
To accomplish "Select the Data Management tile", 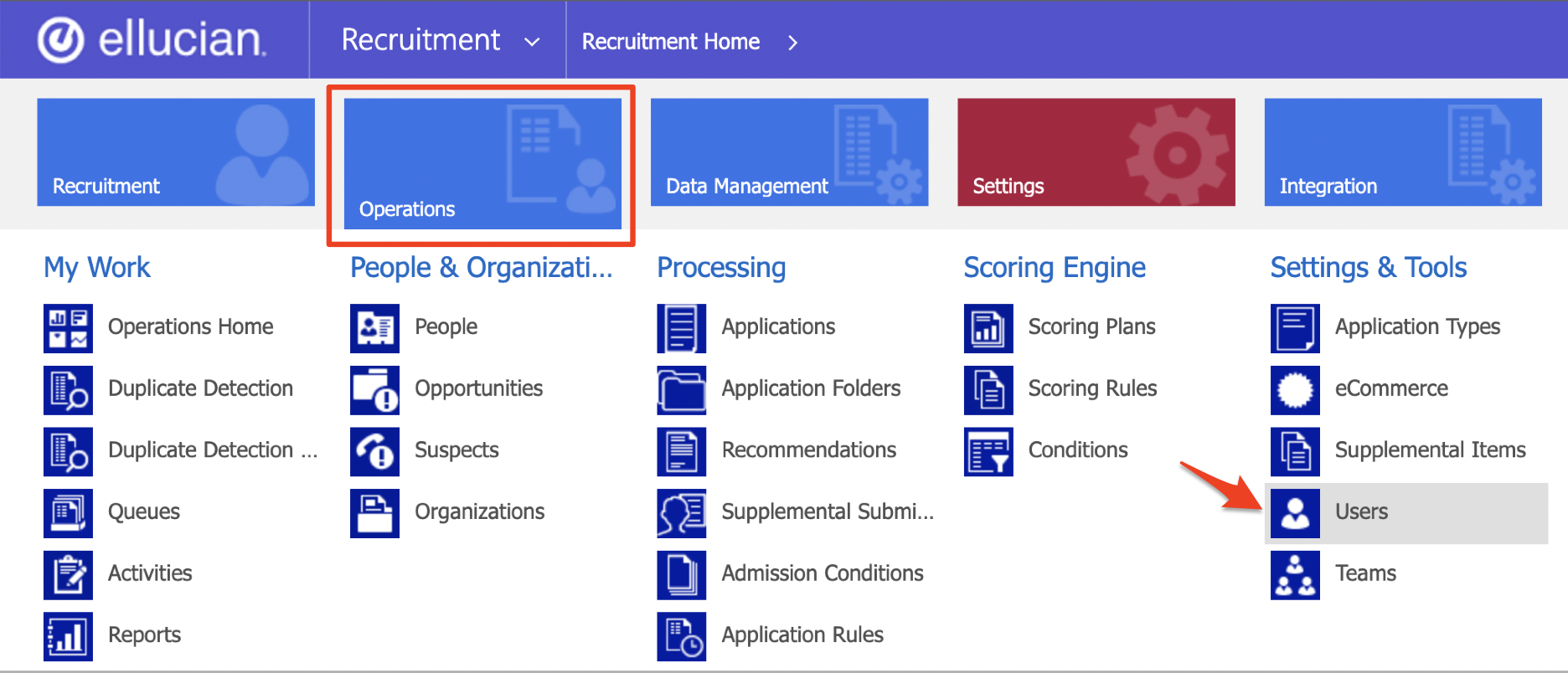I will coord(789,152).
